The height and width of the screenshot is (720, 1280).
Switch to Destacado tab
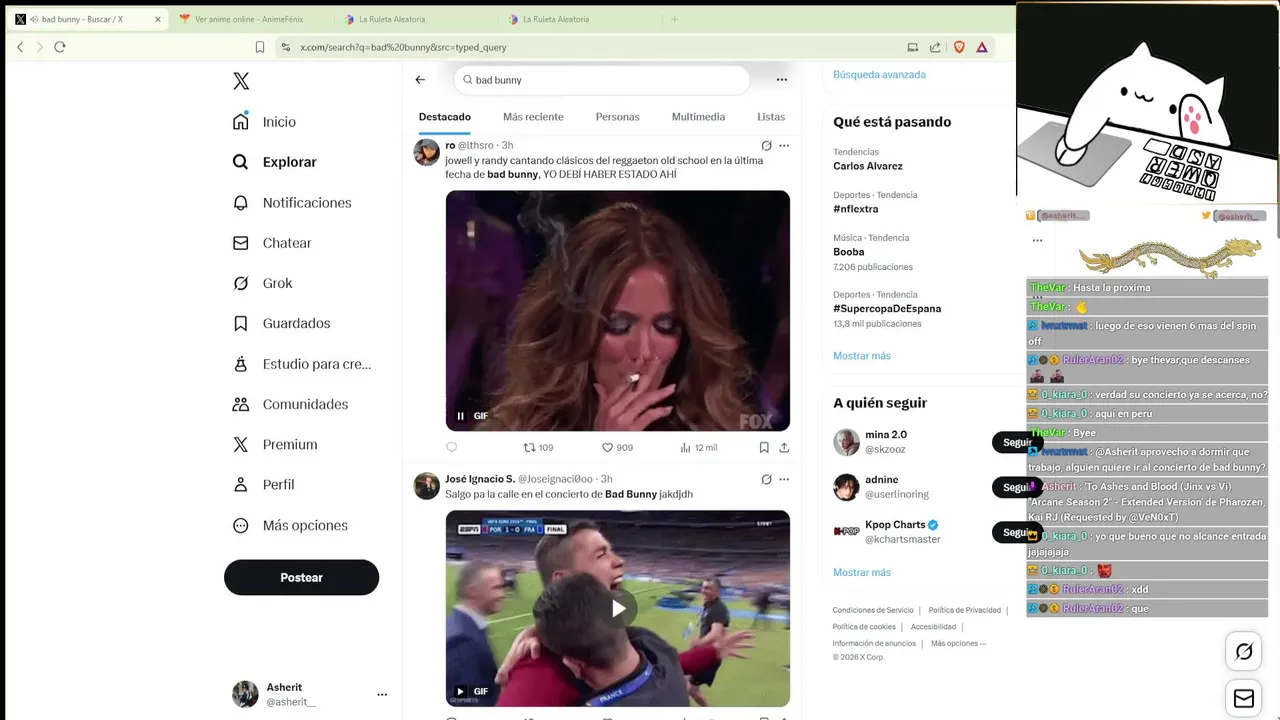point(445,117)
